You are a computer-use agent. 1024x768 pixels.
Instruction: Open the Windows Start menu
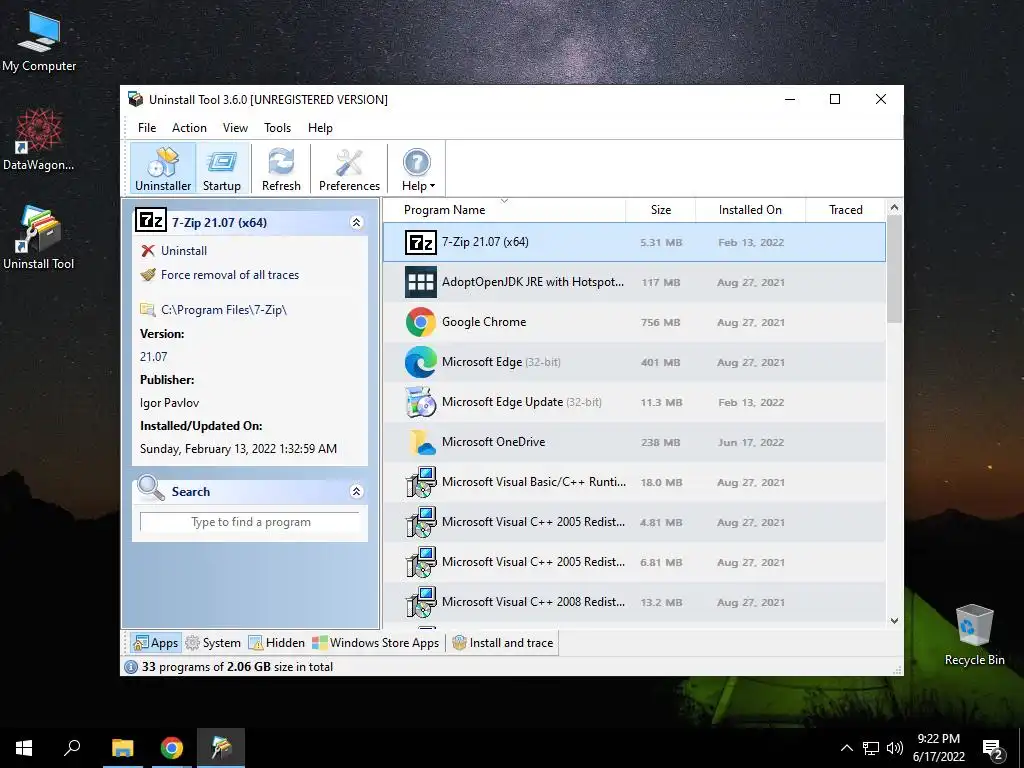[24, 748]
